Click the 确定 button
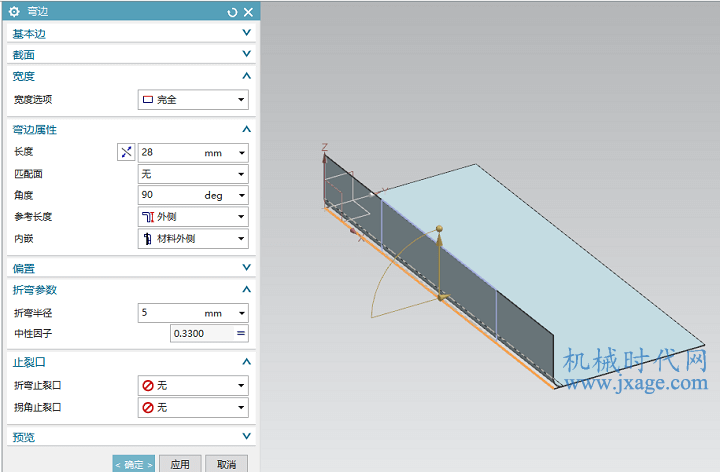This screenshot has width=720, height=472. click(x=134, y=464)
